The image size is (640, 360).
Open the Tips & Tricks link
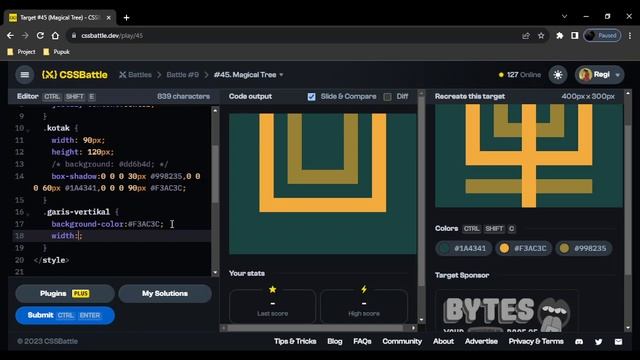coord(295,341)
